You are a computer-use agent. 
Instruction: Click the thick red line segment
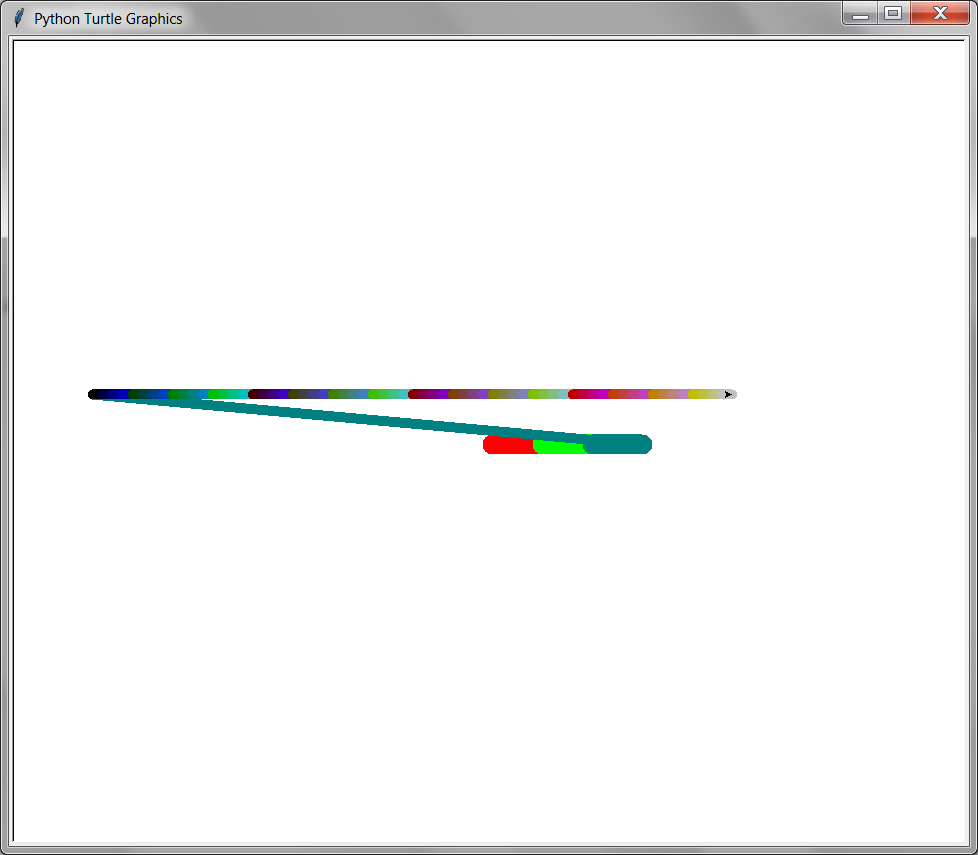pyautogui.click(x=507, y=445)
